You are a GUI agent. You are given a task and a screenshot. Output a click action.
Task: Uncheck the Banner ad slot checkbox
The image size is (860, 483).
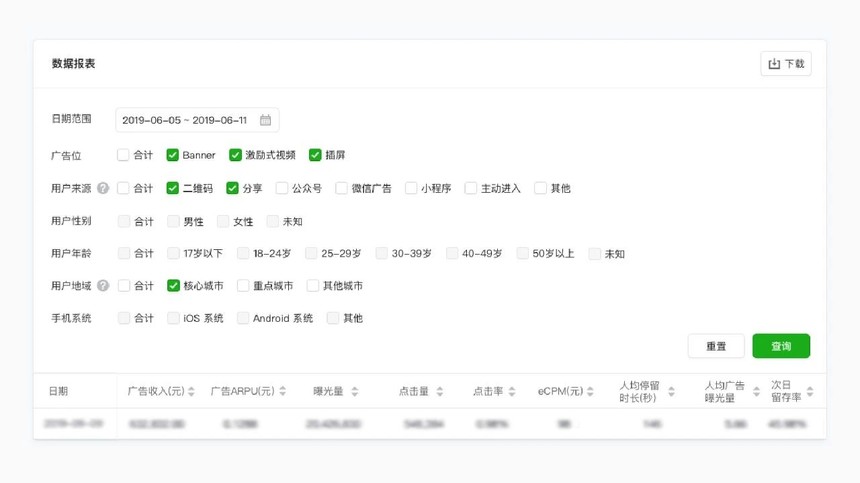click(172, 155)
